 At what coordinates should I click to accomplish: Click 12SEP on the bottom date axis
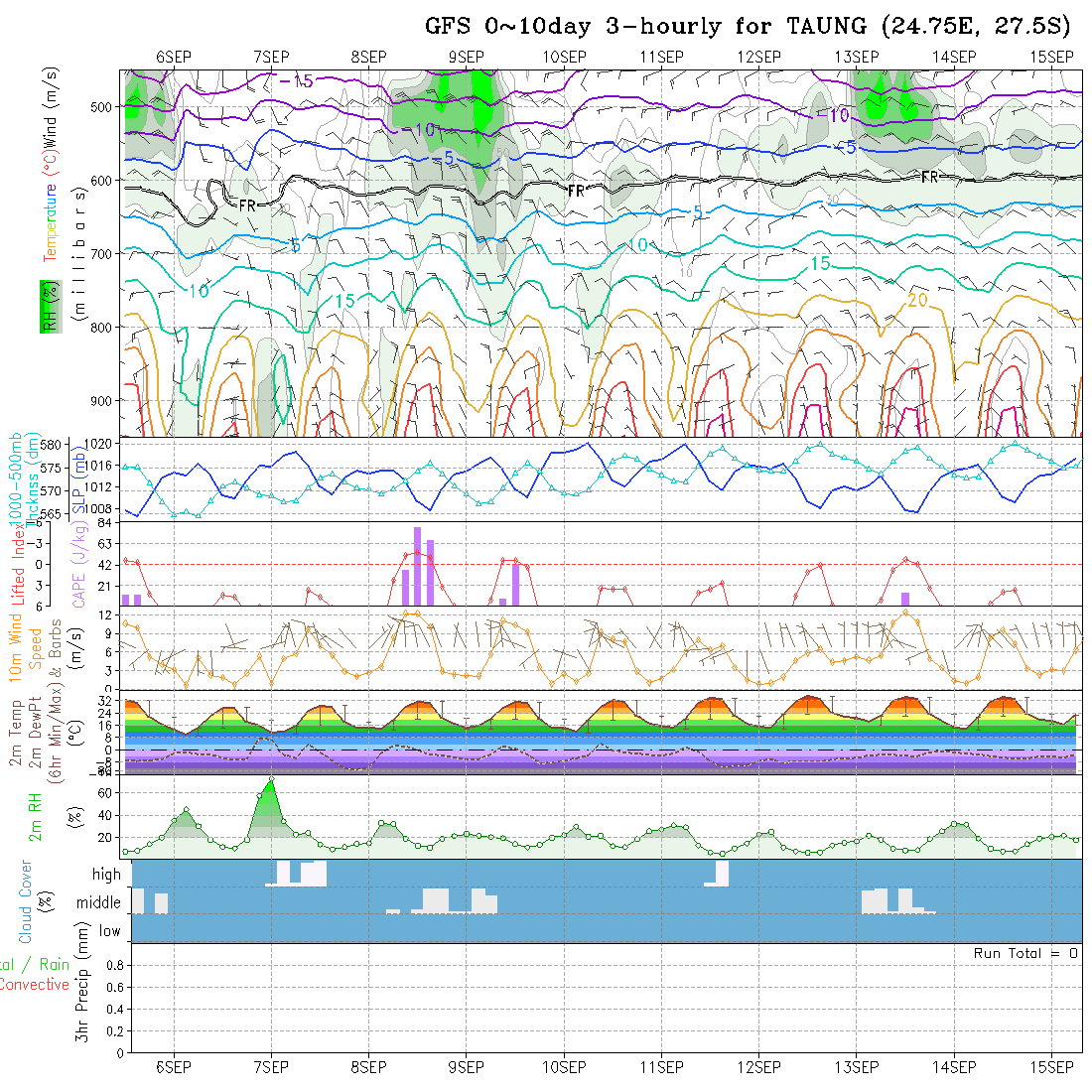pyautogui.click(x=759, y=1067)
